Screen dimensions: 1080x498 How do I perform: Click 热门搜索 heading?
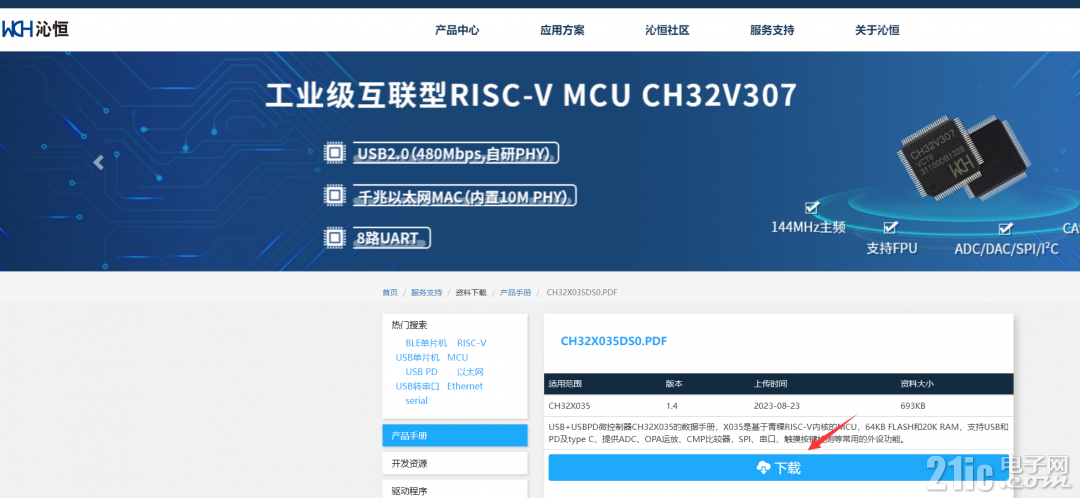(409, 325)
